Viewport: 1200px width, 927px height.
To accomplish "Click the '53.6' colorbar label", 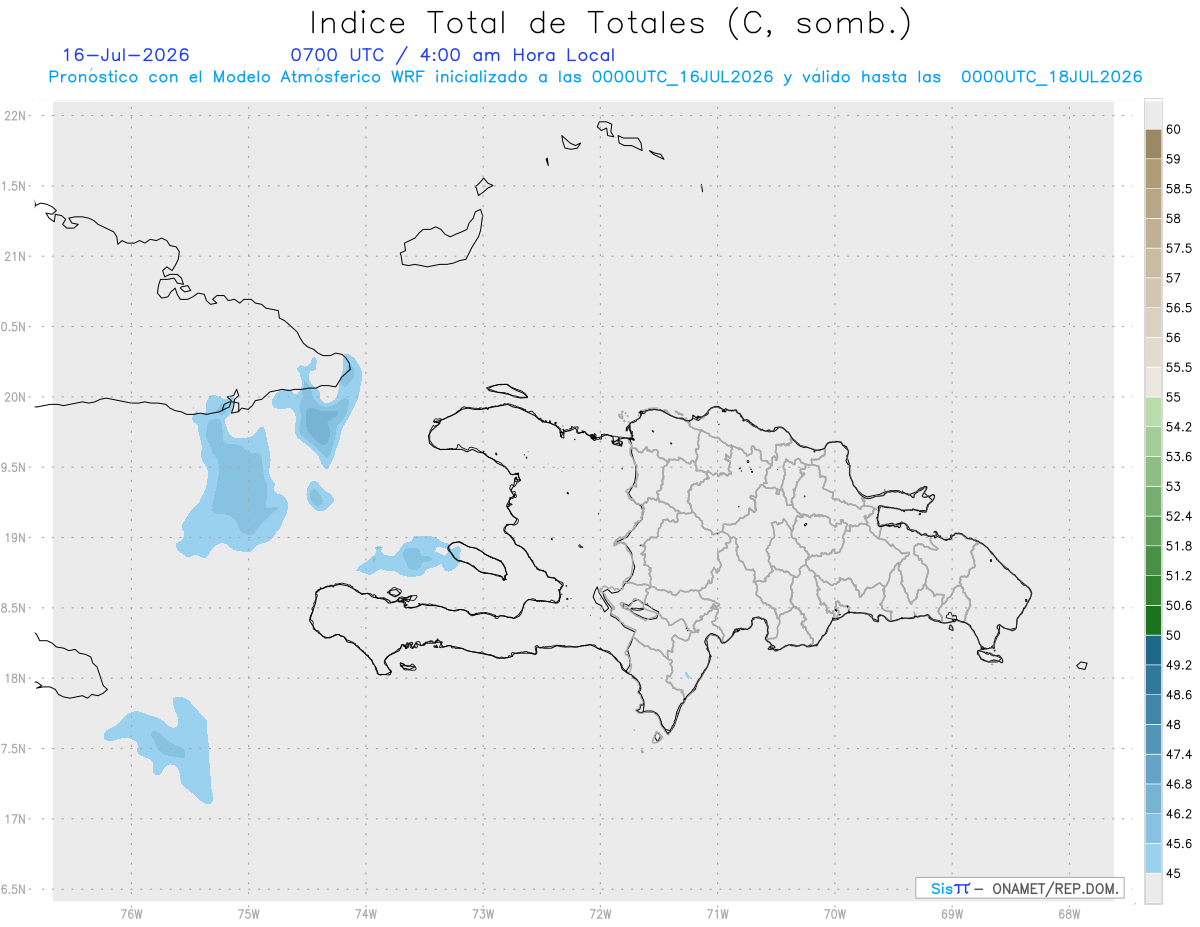I will click(x=1178, y=456).
